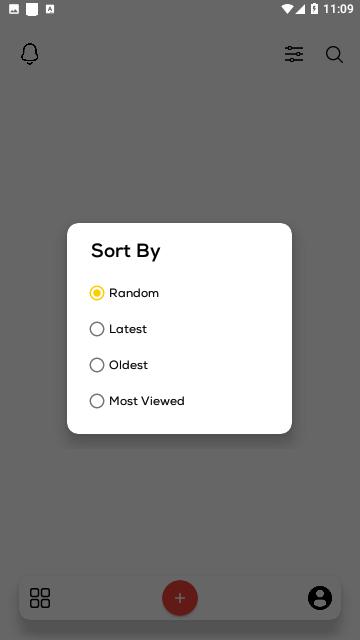Viewport: 360px width, 640px height.
Task: Select the Most Viewed radio button
Action: click(97, 401)
